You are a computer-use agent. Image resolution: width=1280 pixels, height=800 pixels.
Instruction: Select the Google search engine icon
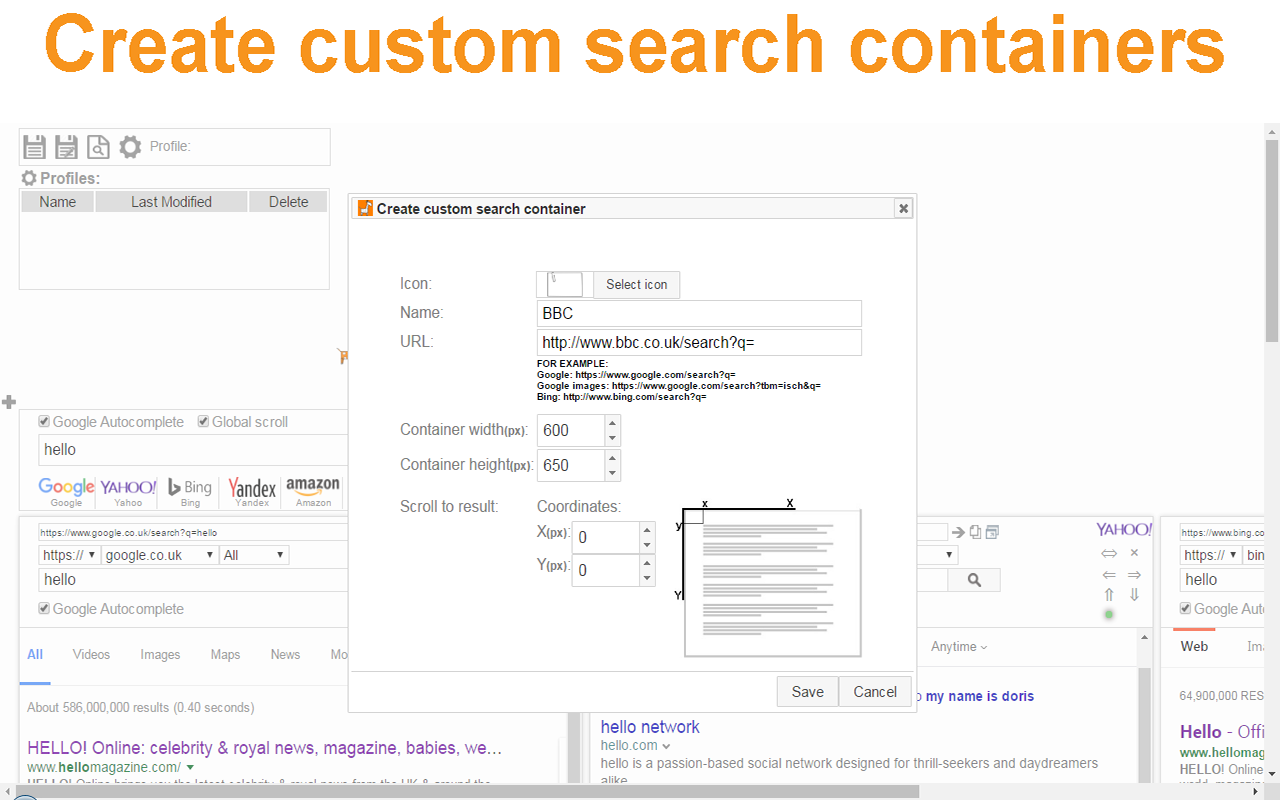pos(66,490)
